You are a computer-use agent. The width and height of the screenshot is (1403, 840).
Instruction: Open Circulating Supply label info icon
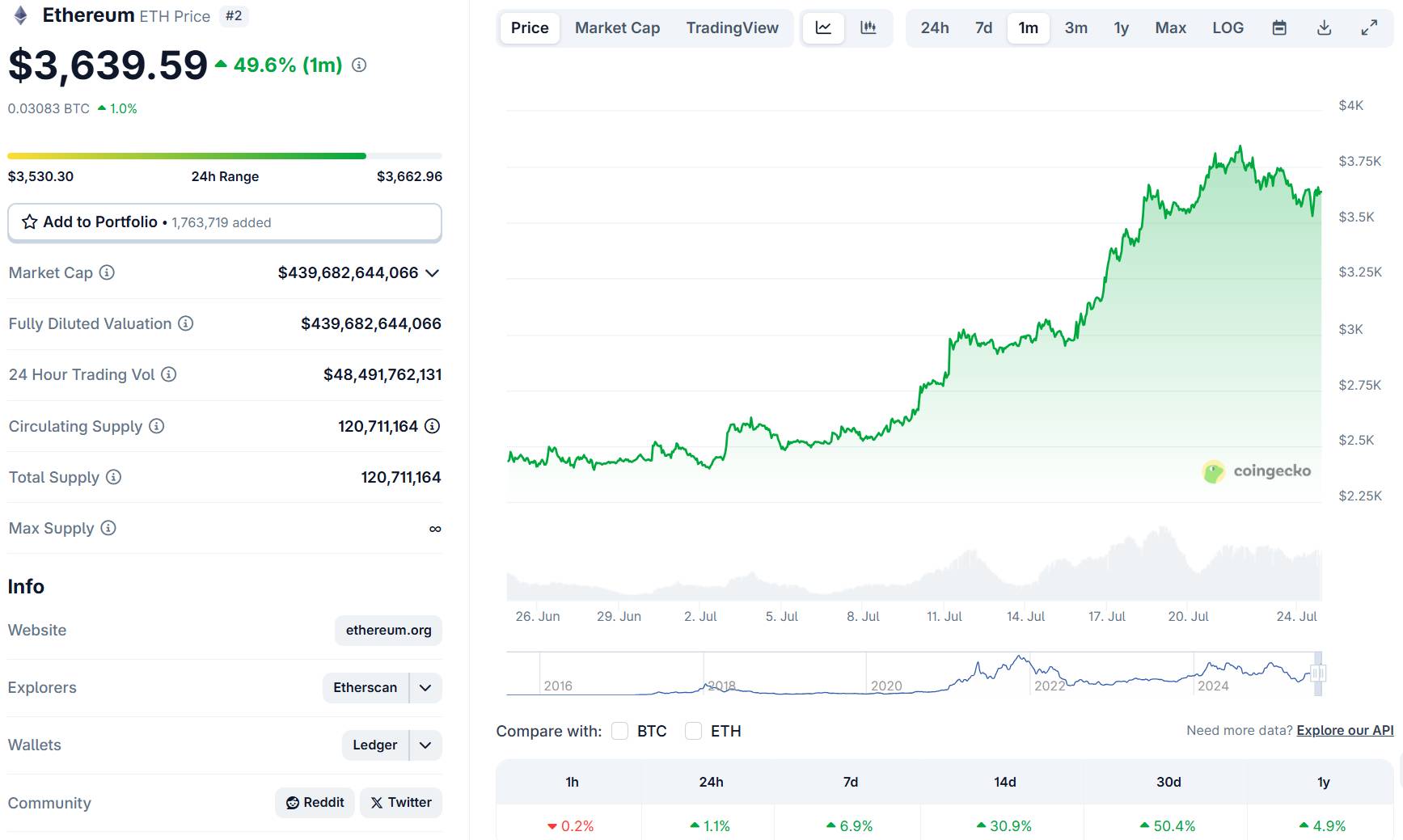[x=157, y=426]
